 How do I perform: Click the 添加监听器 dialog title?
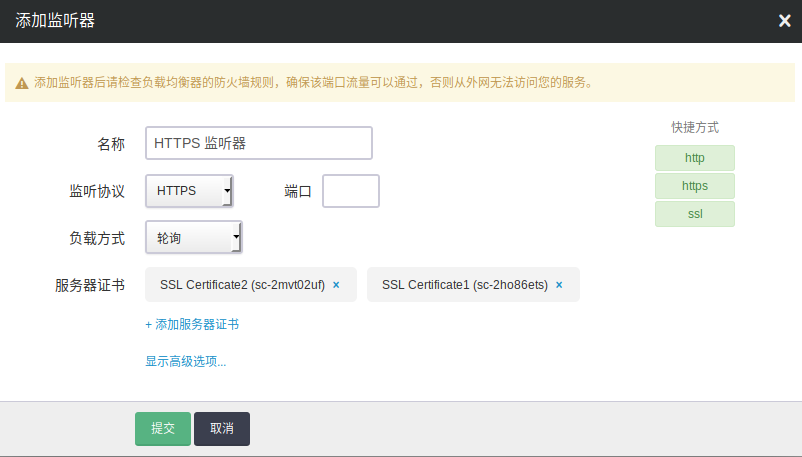55,21
